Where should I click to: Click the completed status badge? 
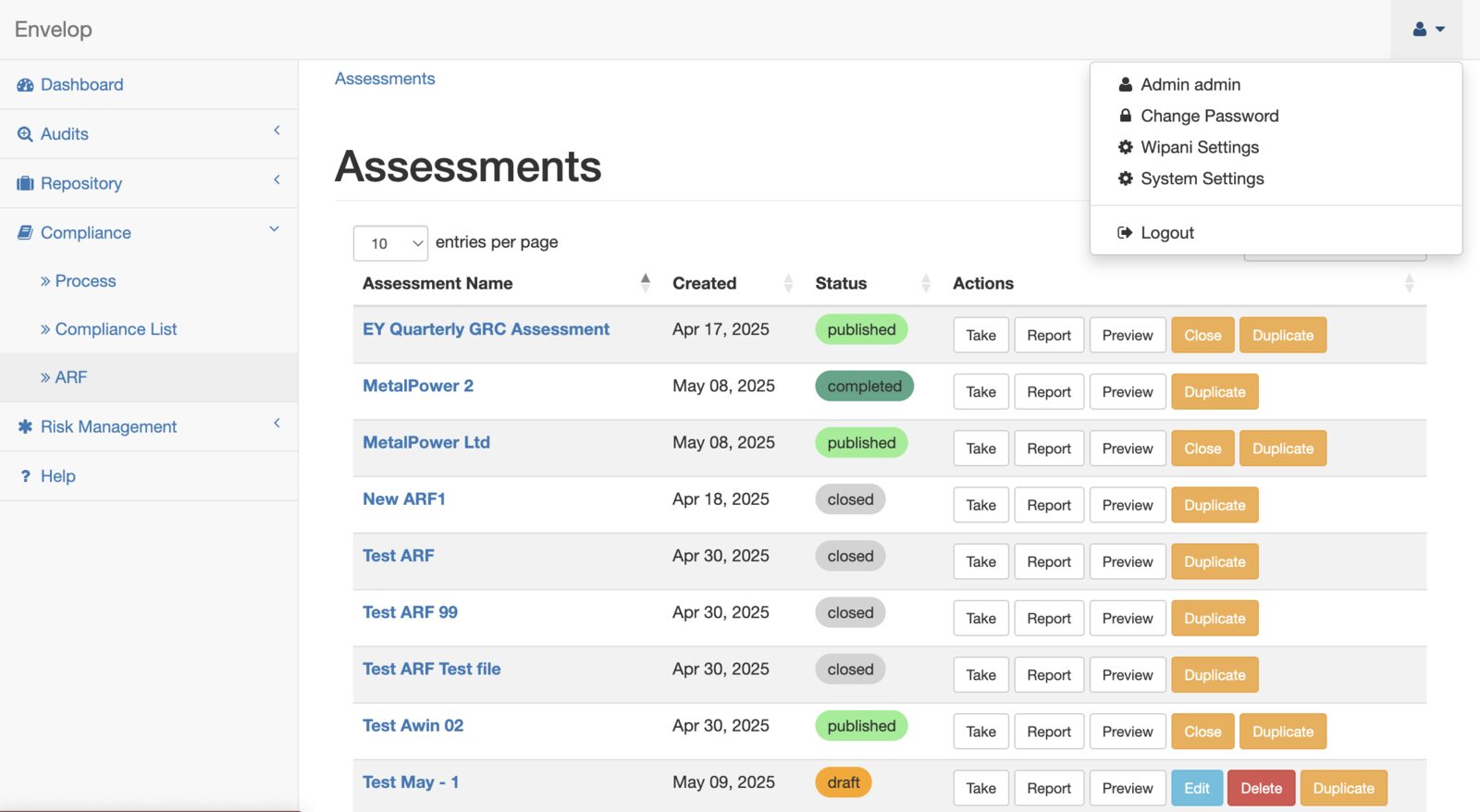[864, 387]
